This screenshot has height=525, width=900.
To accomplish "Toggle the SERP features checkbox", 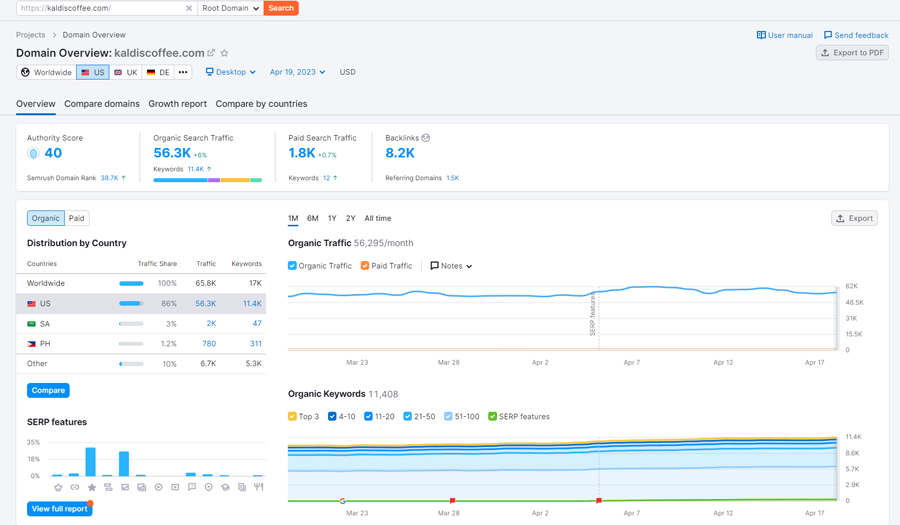I will 492,417.
